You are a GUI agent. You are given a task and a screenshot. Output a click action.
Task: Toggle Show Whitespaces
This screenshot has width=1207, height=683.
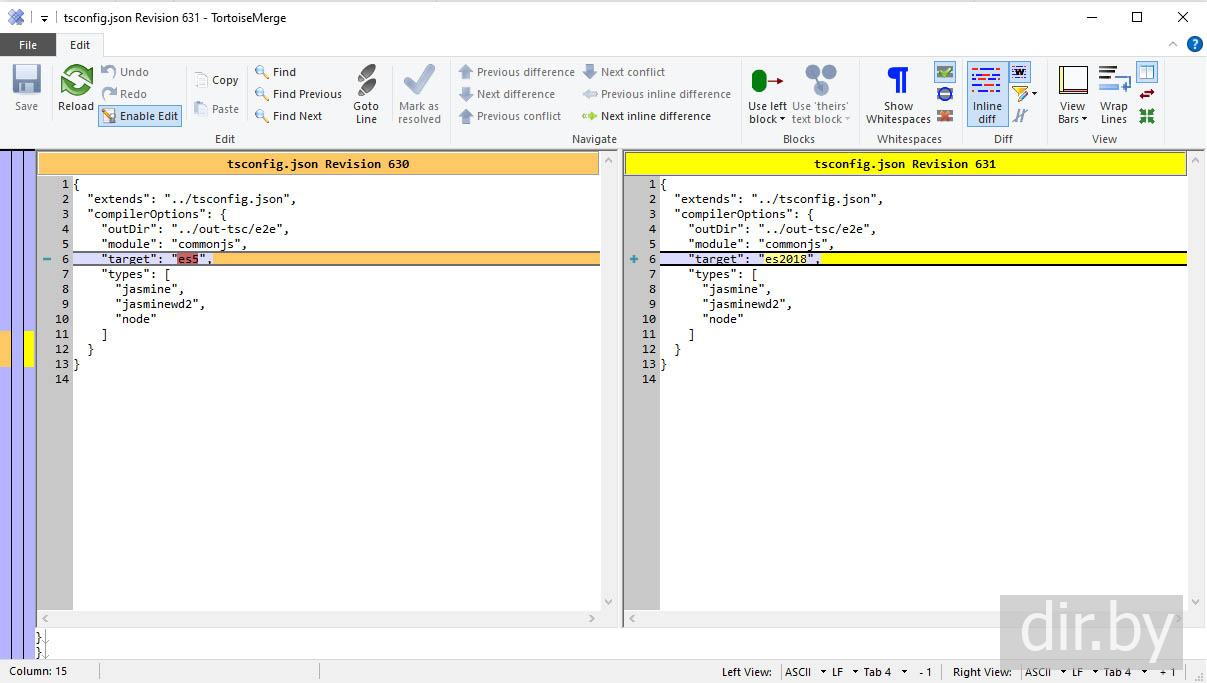898,94
